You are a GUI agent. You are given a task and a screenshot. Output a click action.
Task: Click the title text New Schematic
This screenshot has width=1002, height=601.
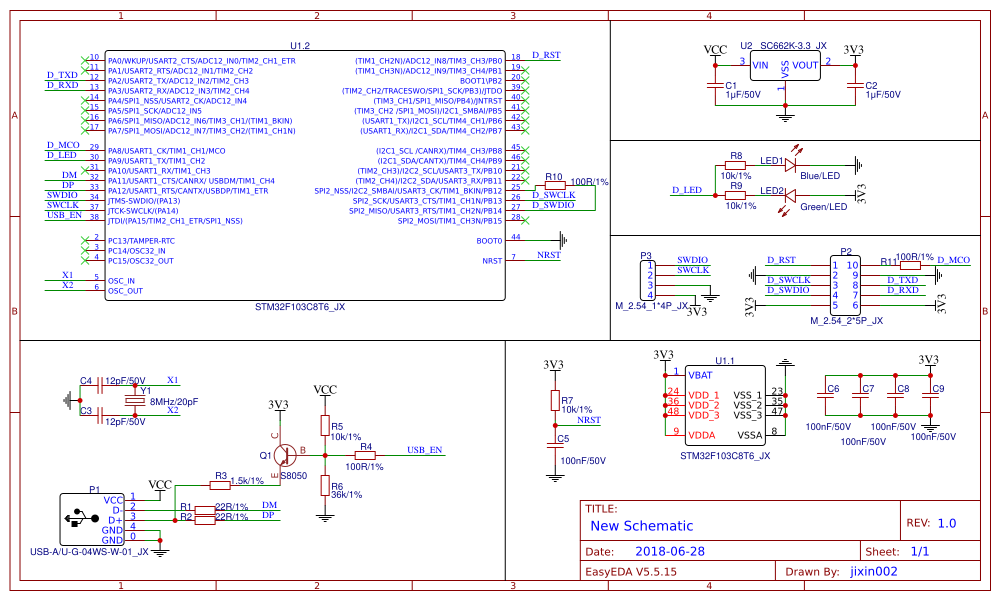[642, 526]
